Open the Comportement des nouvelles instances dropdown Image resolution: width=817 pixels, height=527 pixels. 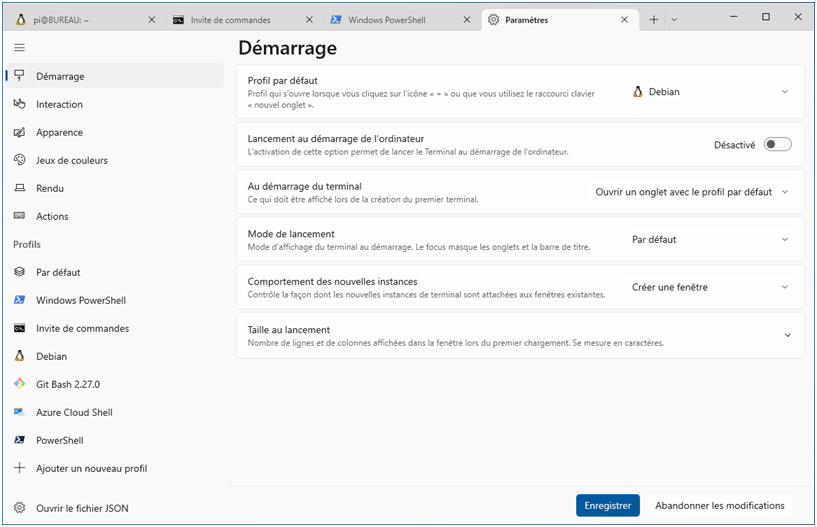click(x=710, y=287)
